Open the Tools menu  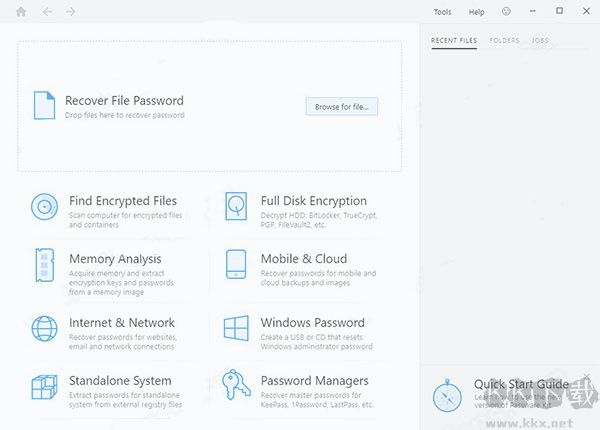click(x=442, y=12)
